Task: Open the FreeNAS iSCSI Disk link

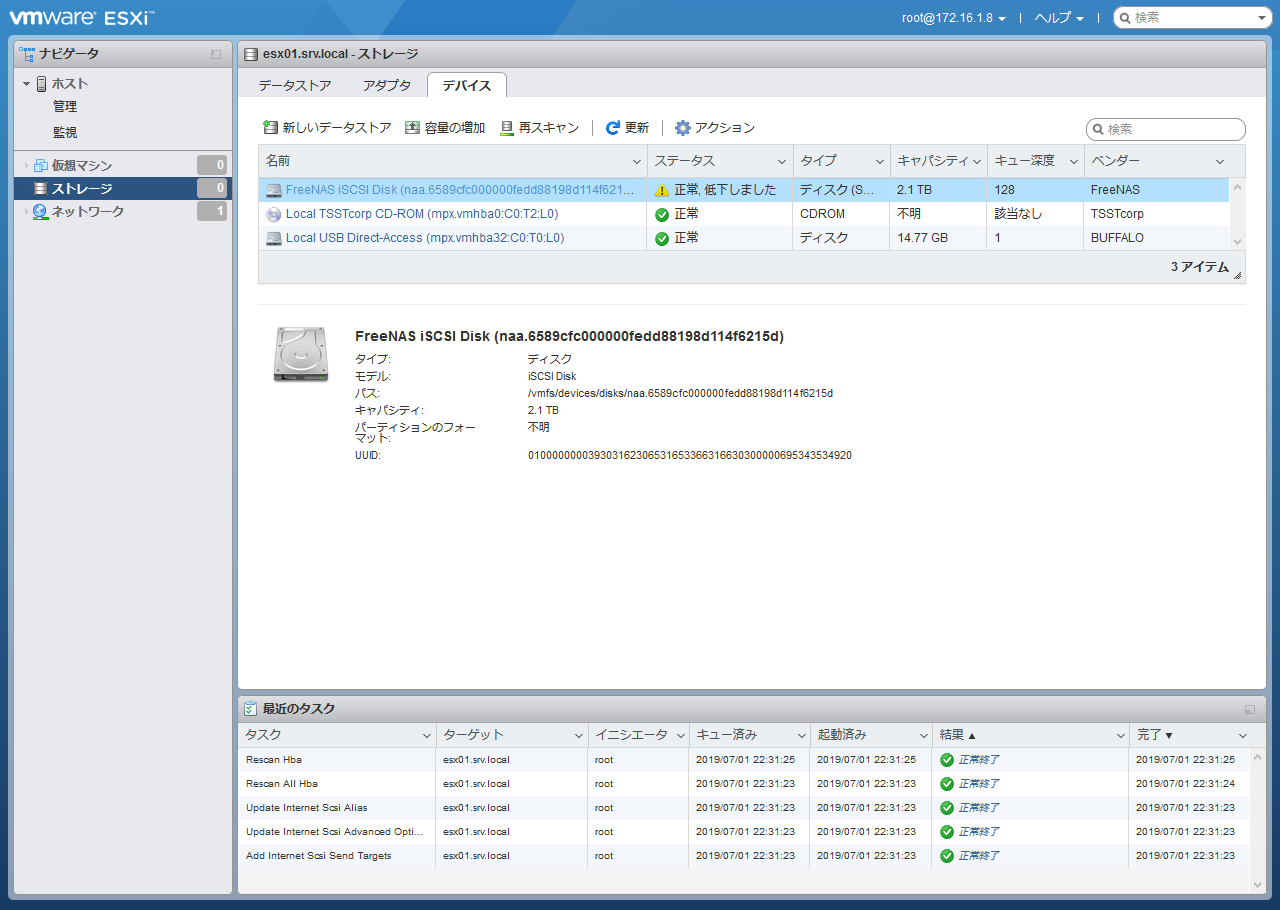Action: [x=460, y=190]
